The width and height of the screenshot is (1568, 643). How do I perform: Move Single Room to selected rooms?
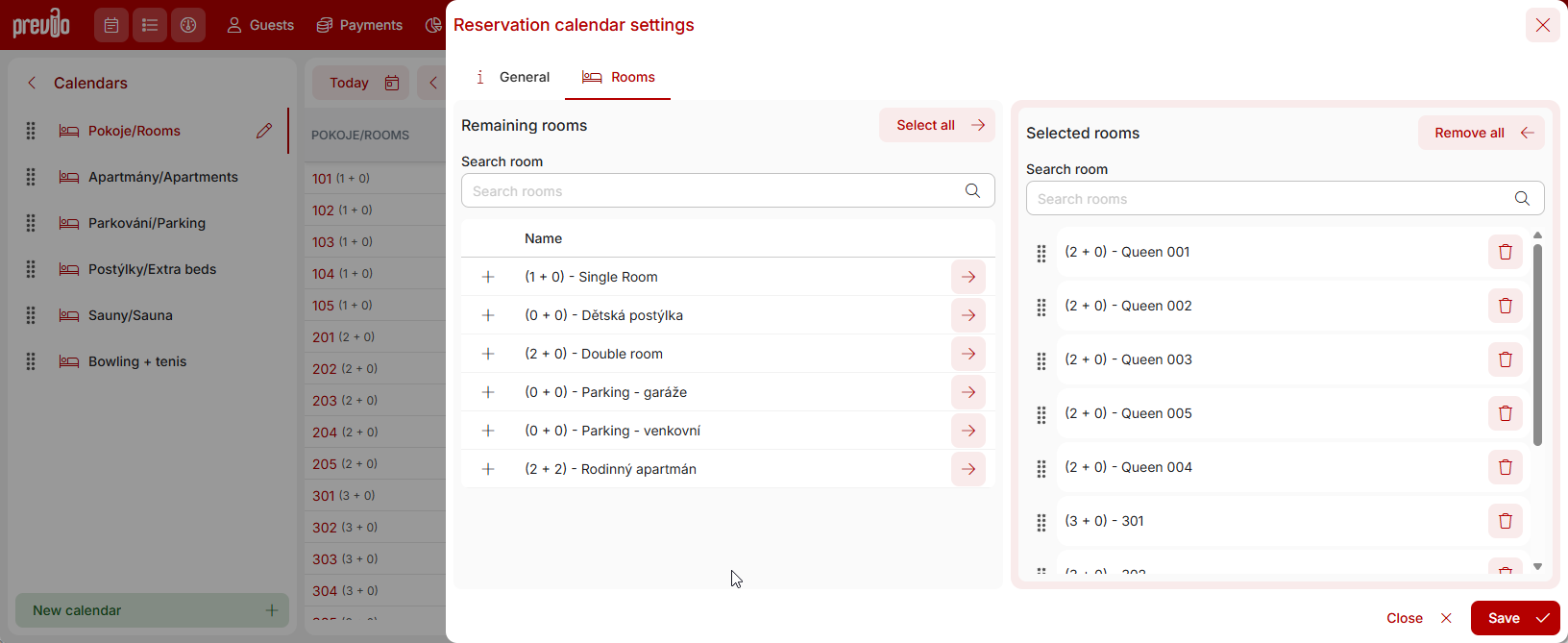968,277
